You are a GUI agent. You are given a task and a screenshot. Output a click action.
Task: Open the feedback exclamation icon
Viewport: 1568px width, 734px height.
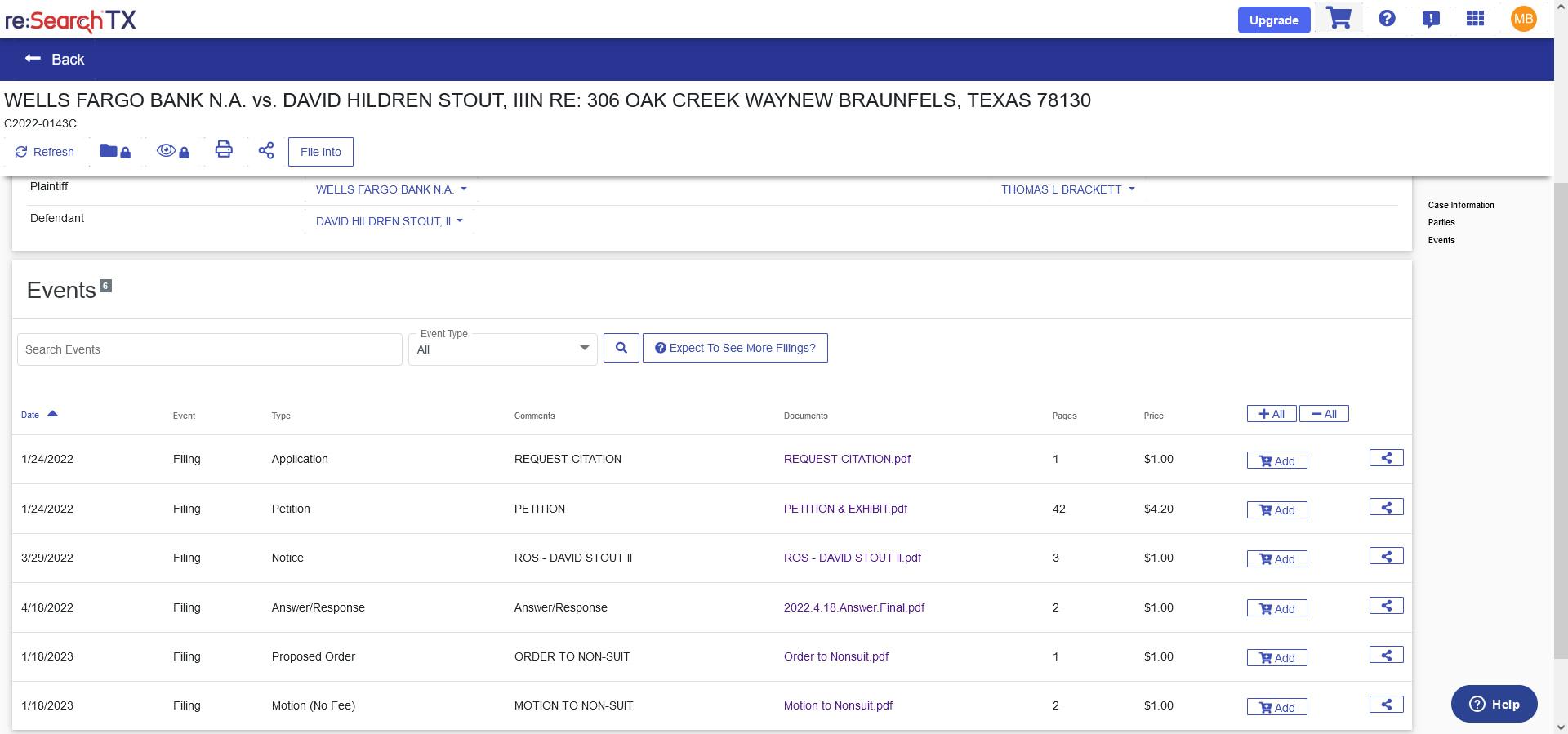tap(1431, 19)
